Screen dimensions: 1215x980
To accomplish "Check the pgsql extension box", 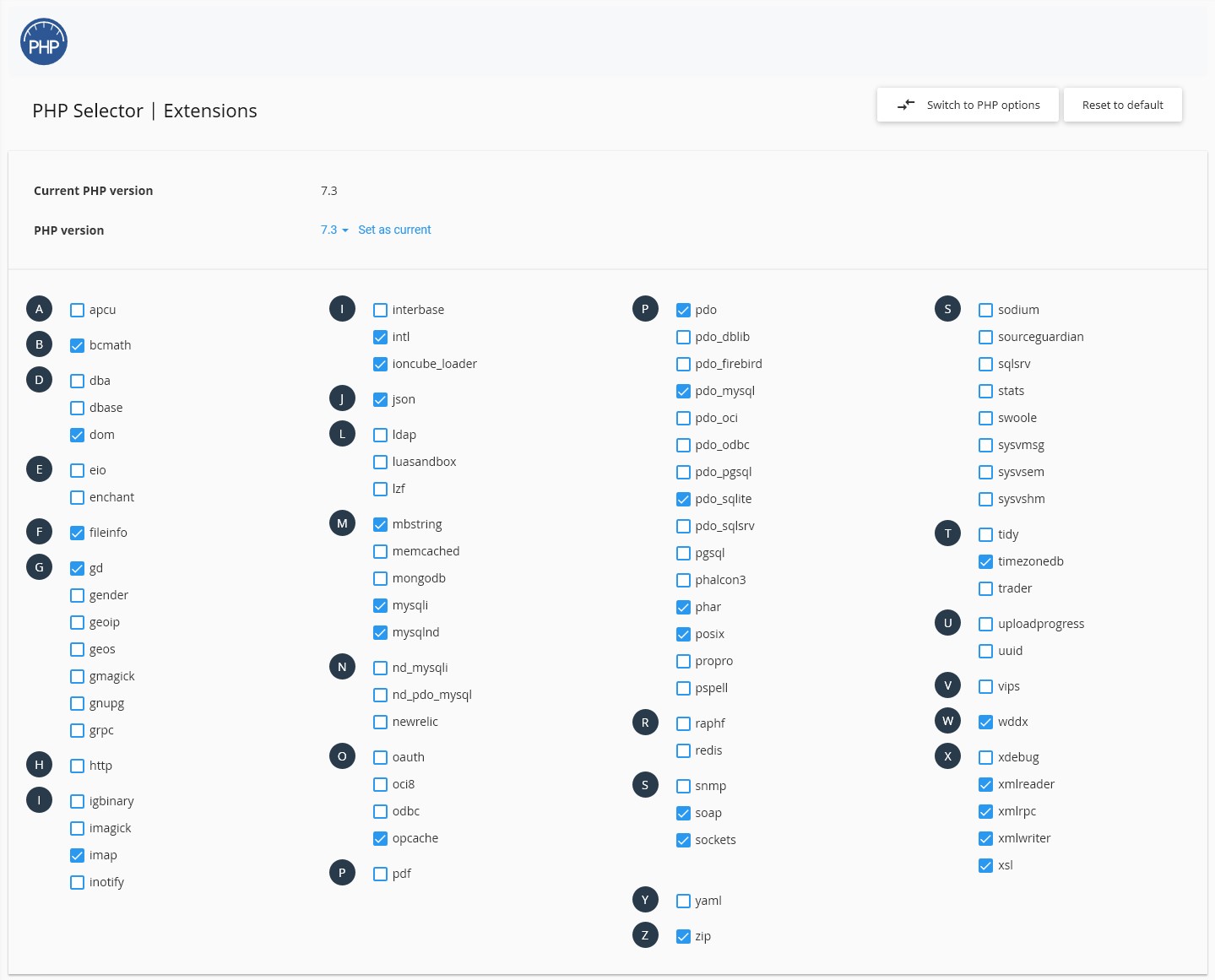I will [683, 553].
